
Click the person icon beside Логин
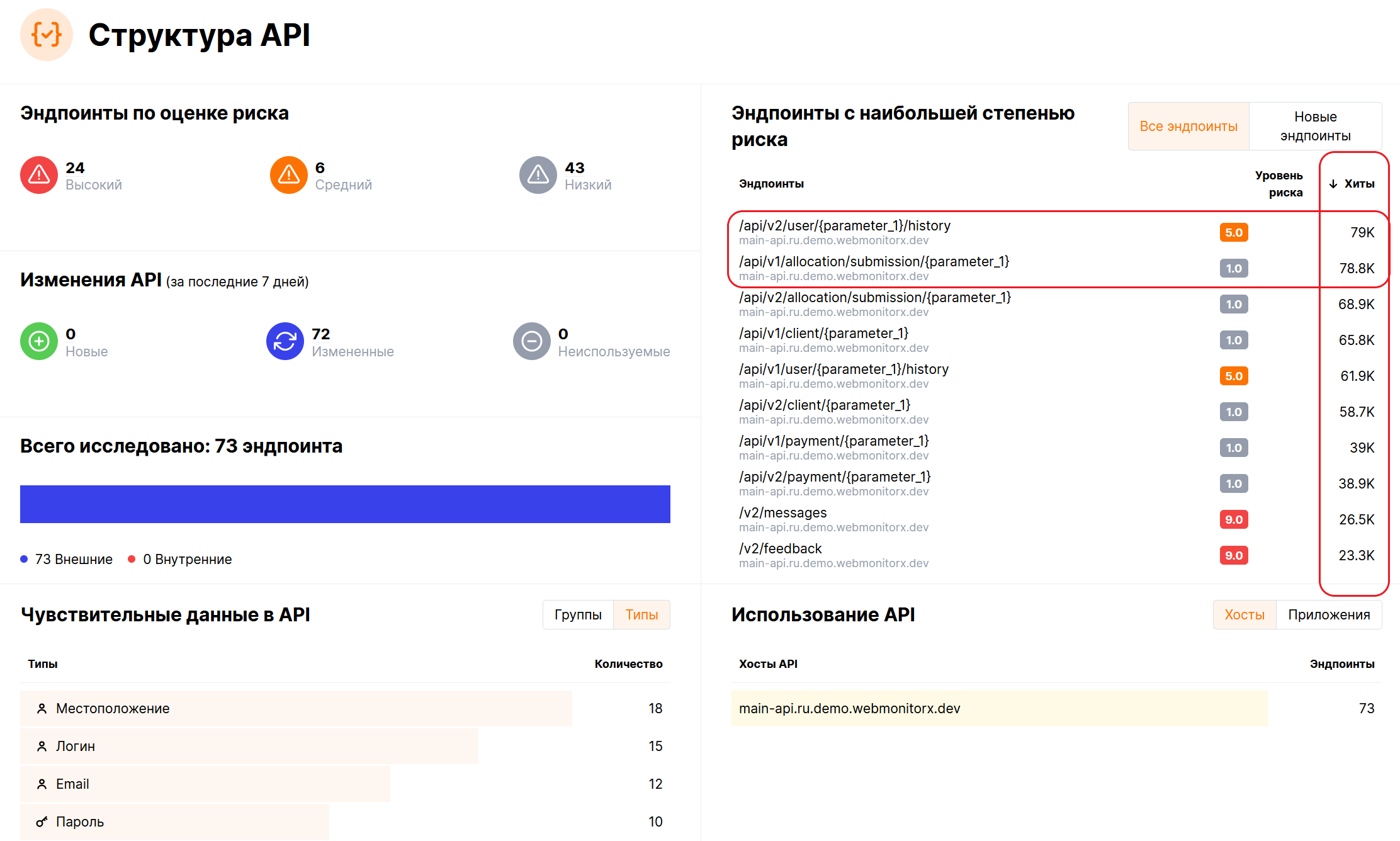click(x=42, y=747)
